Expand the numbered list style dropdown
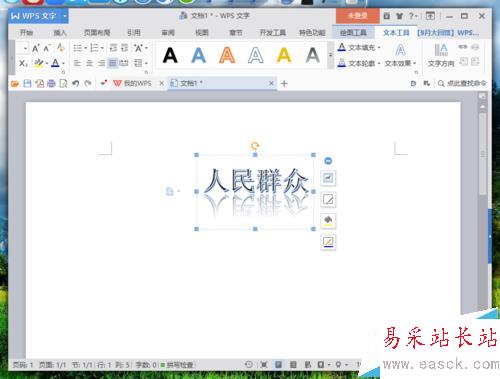 (102, 49)
